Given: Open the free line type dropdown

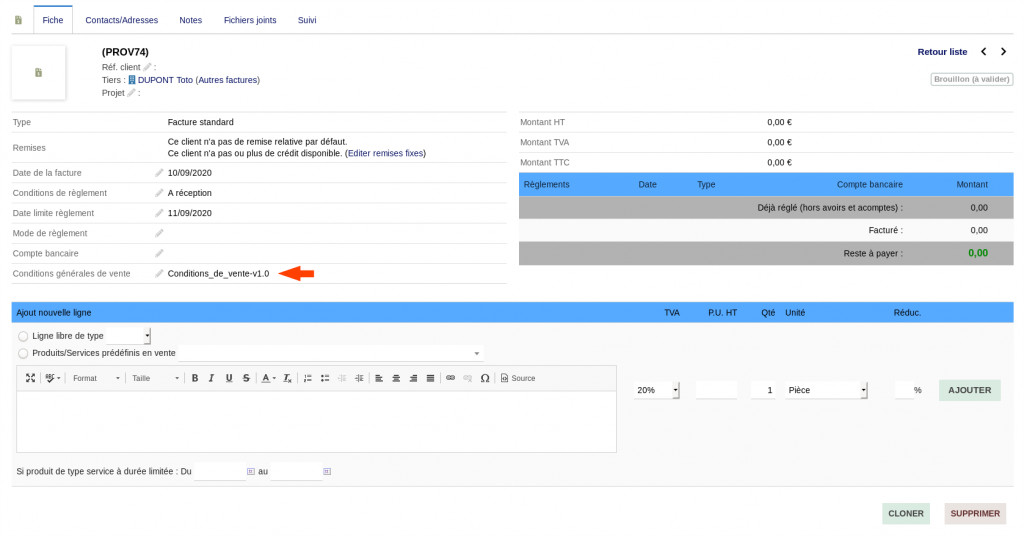Looking at the screenshot, I should 129,336.
